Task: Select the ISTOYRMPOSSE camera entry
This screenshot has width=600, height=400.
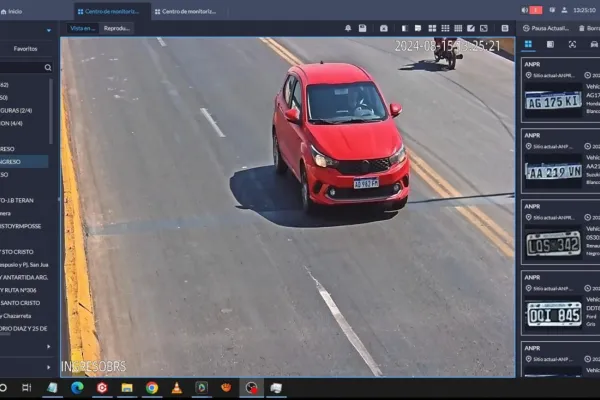Action: click(x=21, y=226)
